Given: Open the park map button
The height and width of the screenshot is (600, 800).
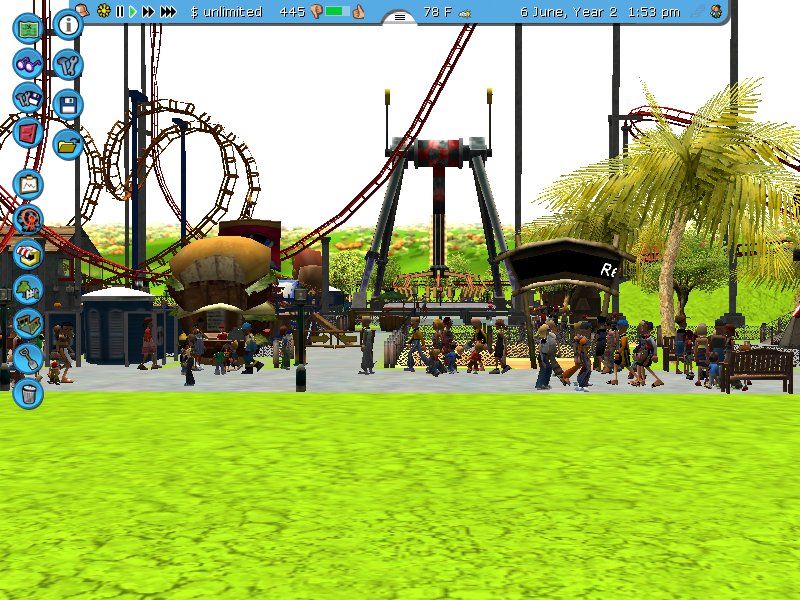Looking at the screenshot, I should 27,27.
